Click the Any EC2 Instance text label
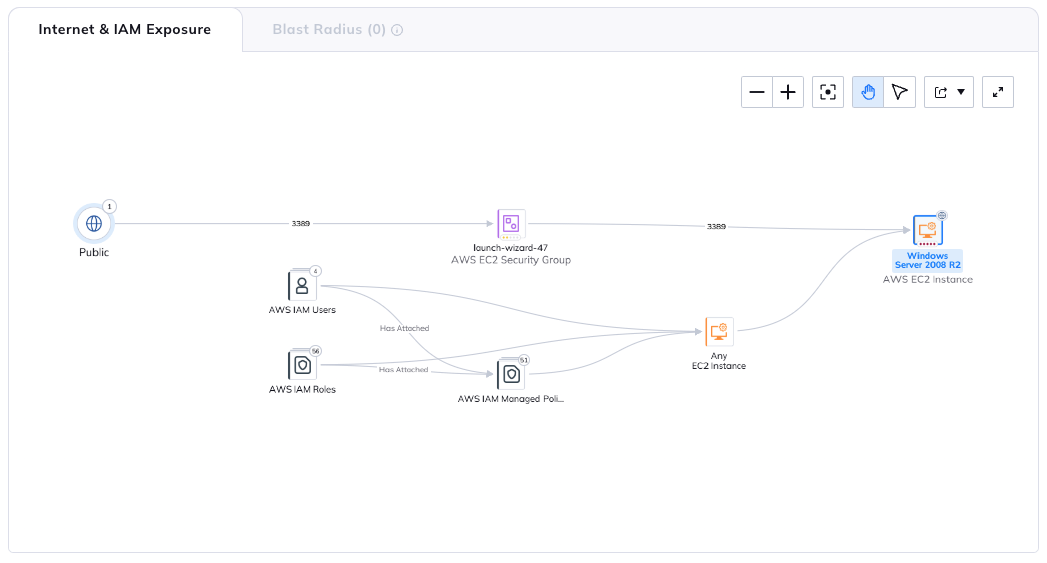This screenshot has width=1047, height=563. click(x=718, y=361)
